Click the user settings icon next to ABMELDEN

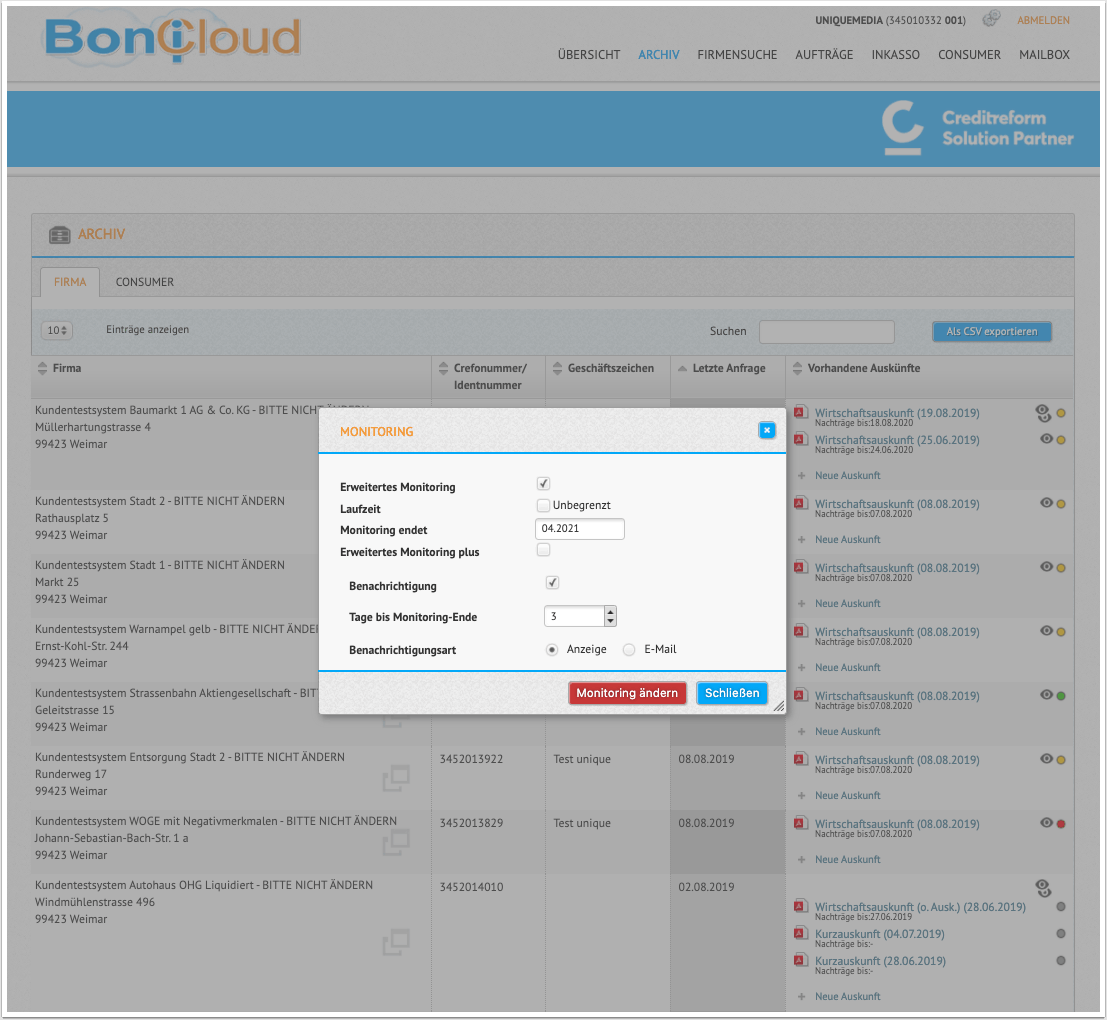[x=991, y=19]
